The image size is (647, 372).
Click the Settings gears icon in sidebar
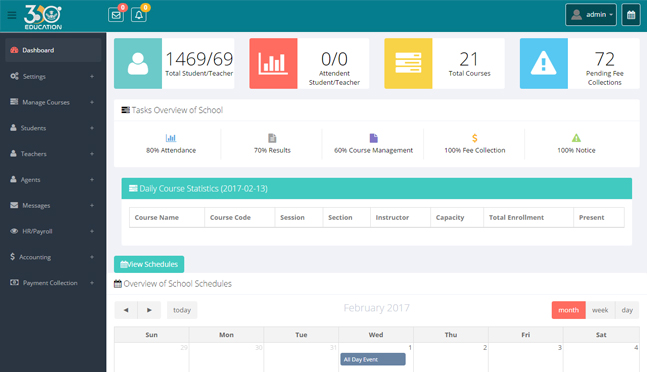tap(14, 76)
